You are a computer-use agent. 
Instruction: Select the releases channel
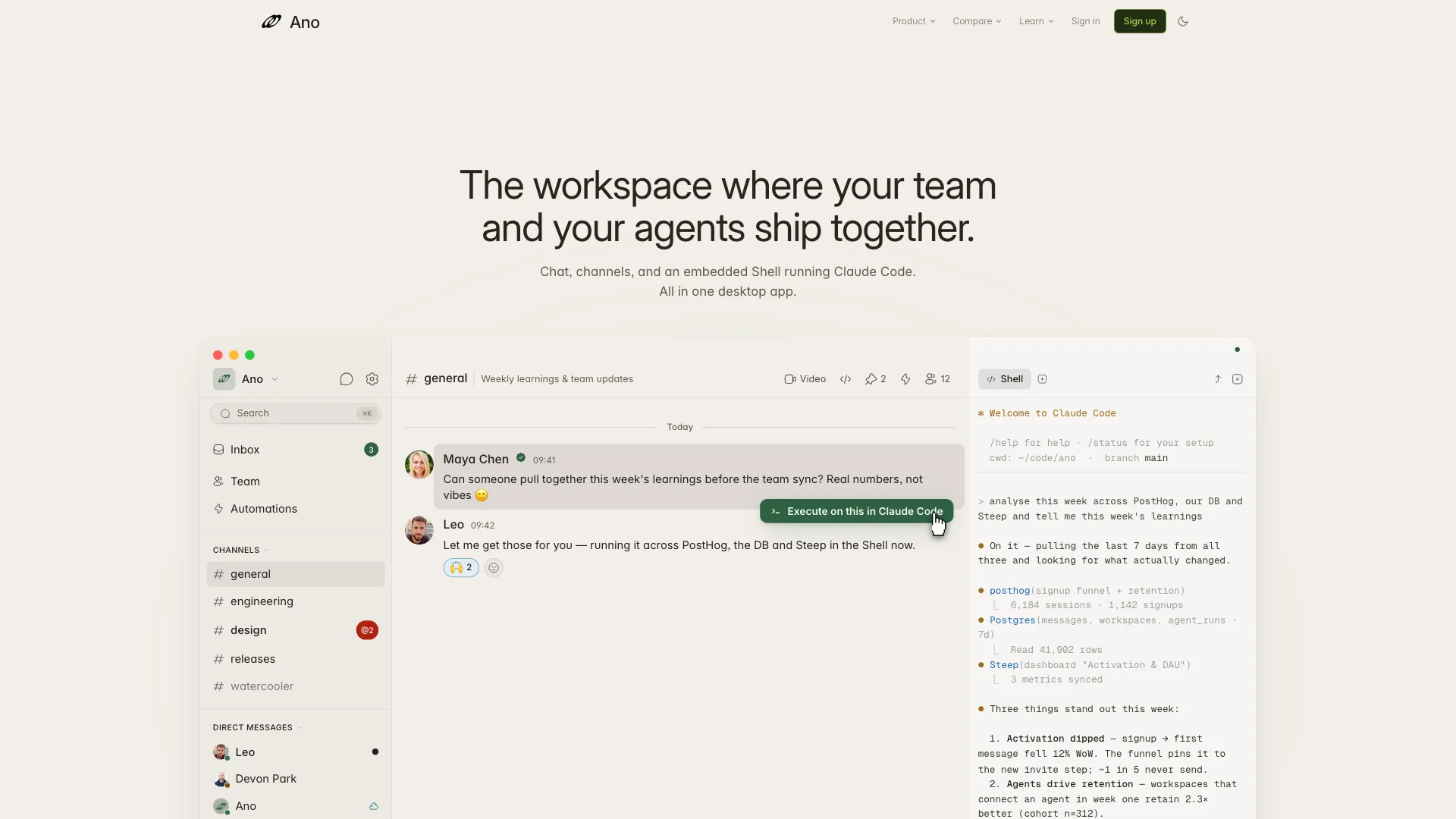[x=296, y=659]
